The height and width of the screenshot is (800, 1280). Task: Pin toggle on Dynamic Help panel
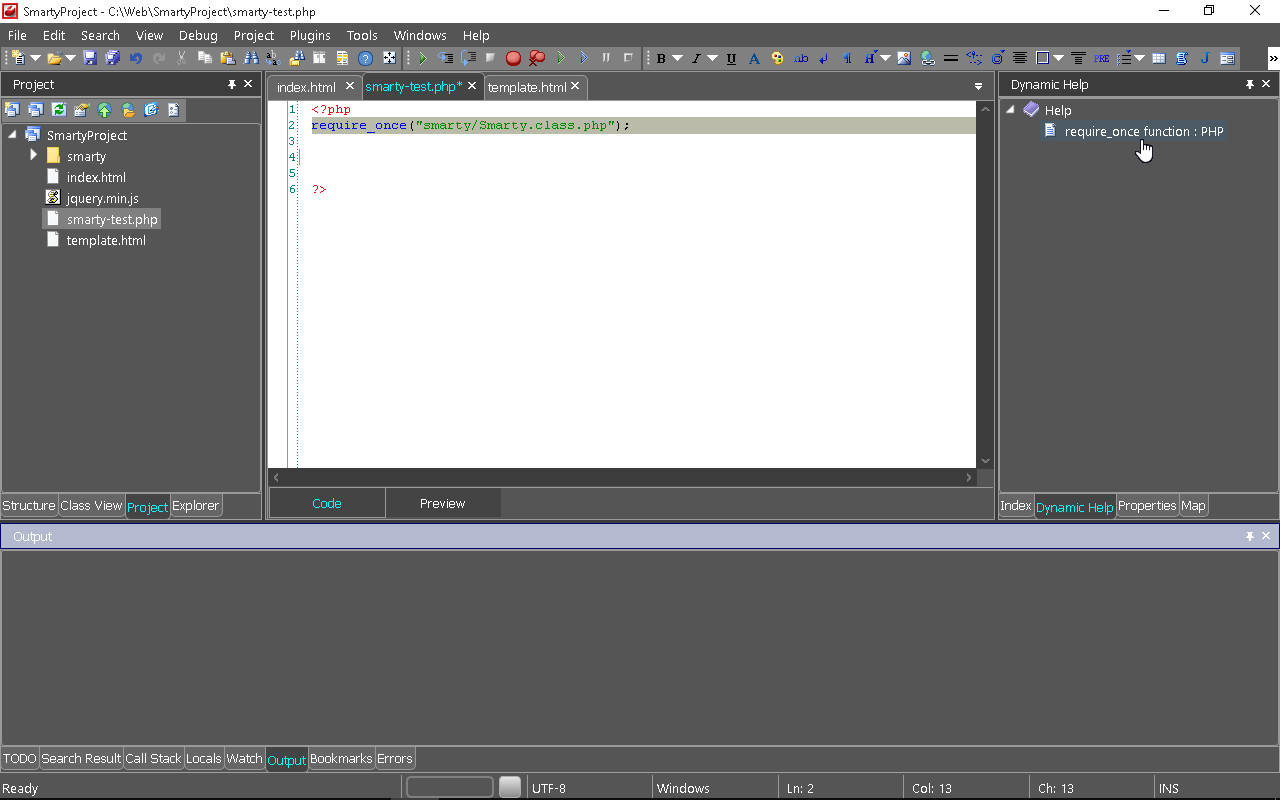click(1249, 84)
